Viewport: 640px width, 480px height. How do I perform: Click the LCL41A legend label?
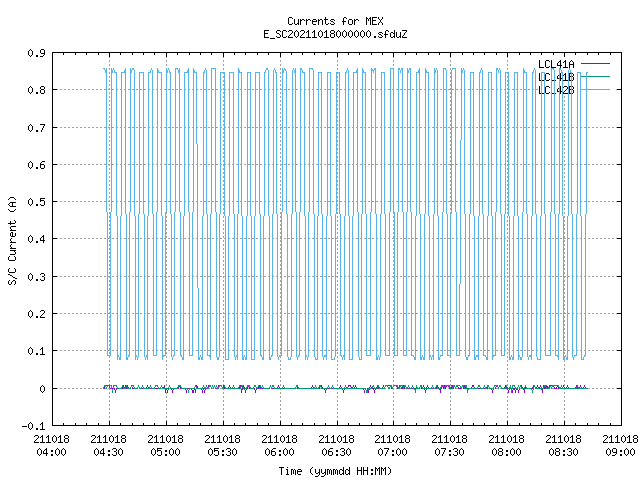click(x=556, y=64)
